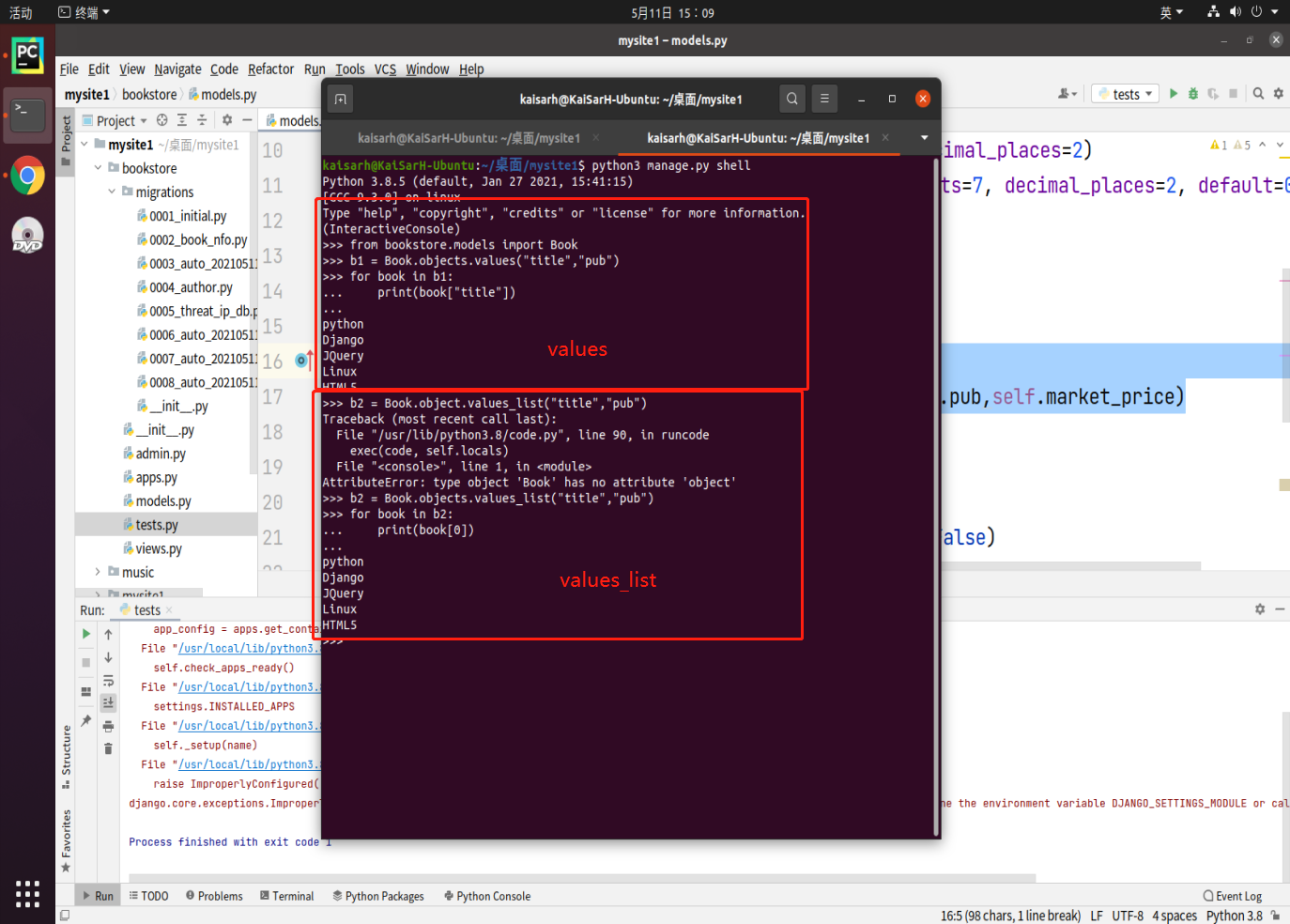1290x924 pixels.
Task: Open Run panel settings gear
Action: point(1260,609)
